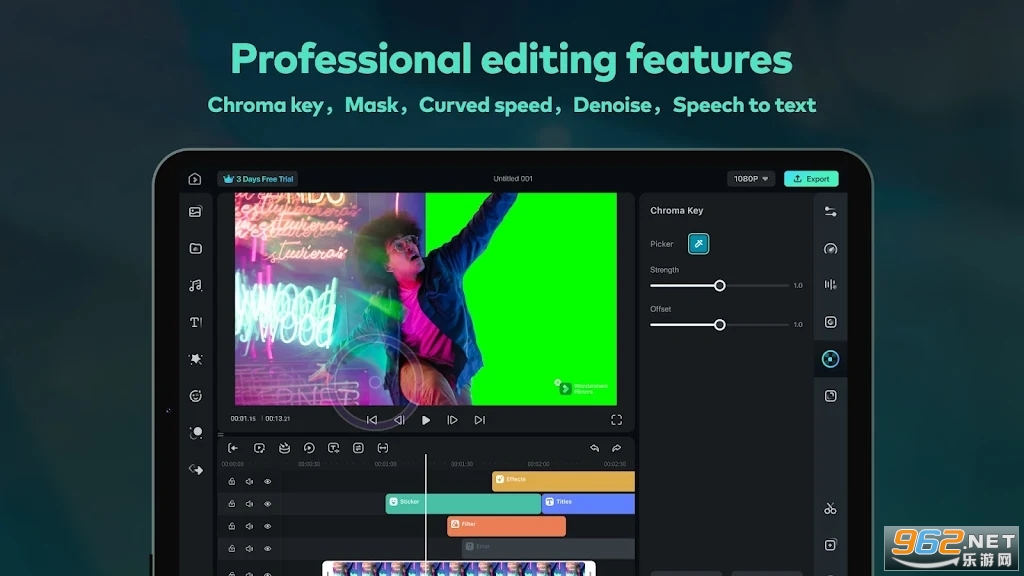Open the smiley sticker icon
Screen dimensions: 1024x576
click(195, 396)
